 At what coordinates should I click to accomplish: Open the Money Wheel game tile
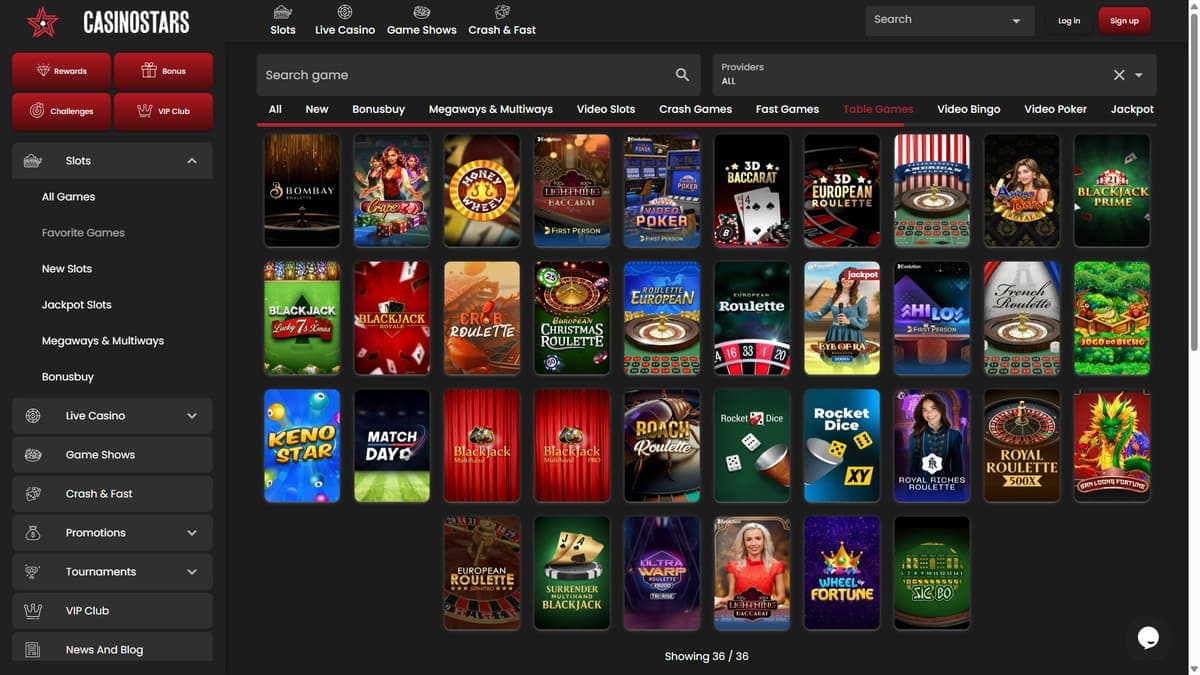coord(482,190)
